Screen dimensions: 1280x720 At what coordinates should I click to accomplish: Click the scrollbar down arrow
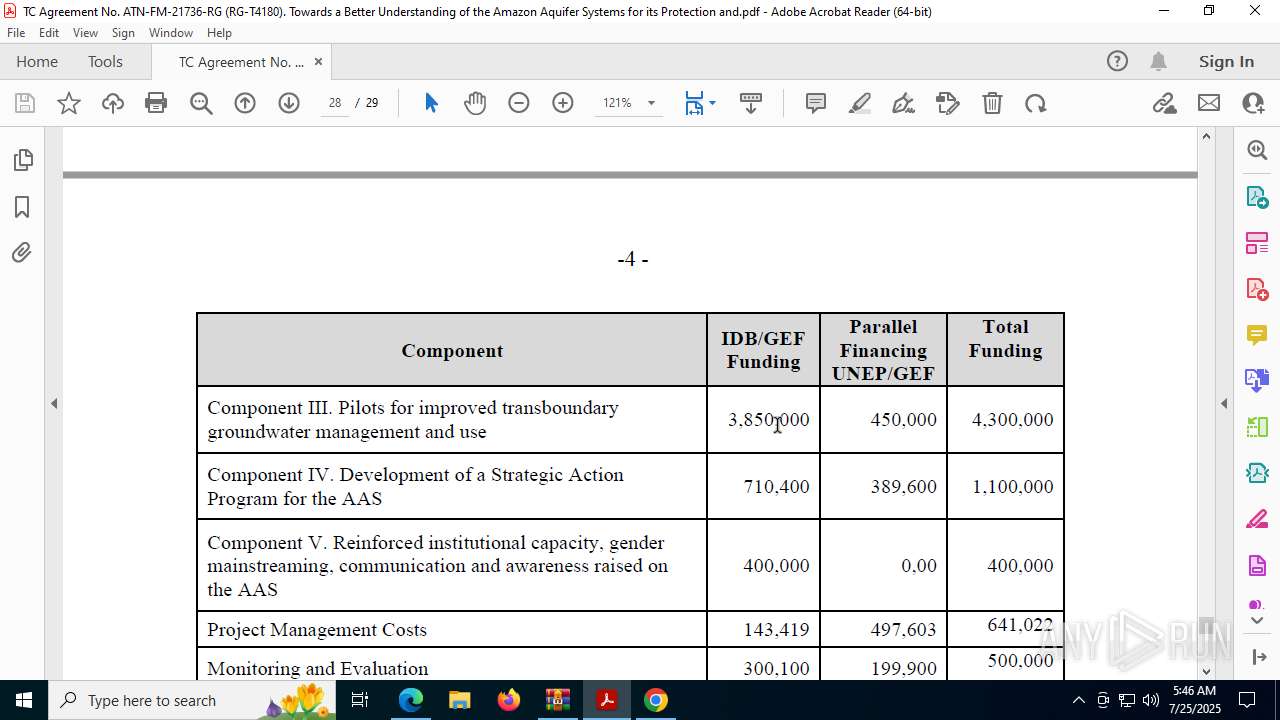coord(1206,671)
